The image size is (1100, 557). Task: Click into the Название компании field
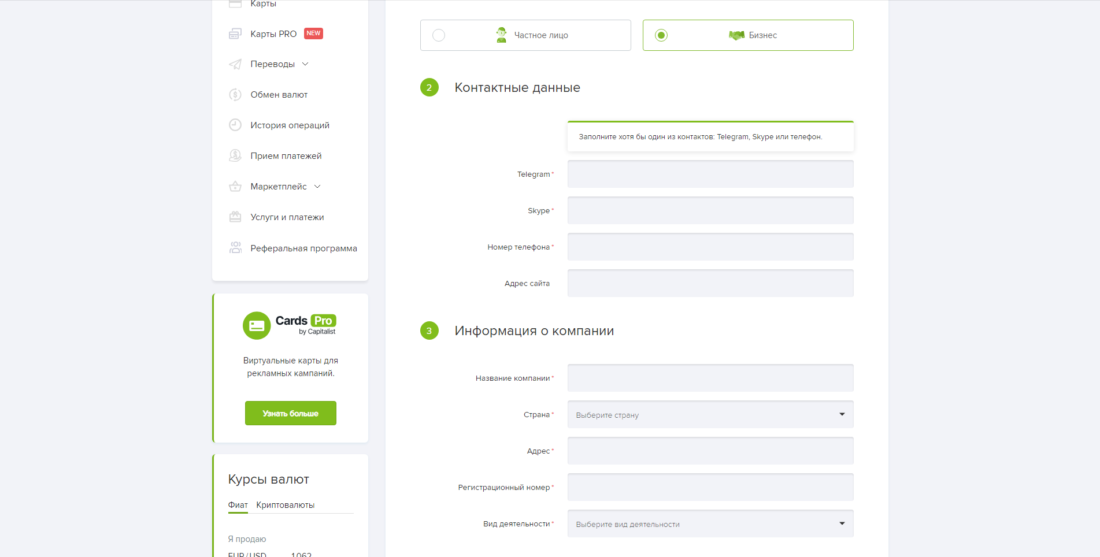[x=710, y=378]
